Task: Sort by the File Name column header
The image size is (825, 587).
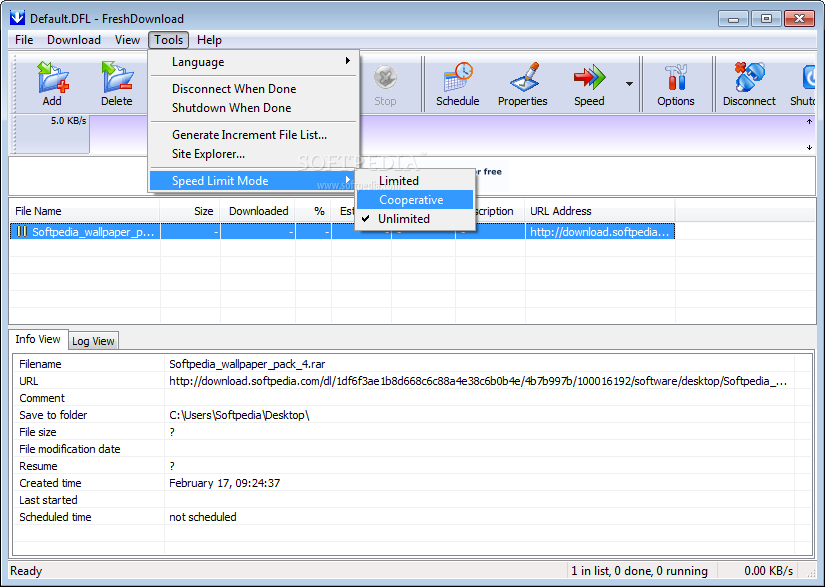Action: click(x=85, y=211)
